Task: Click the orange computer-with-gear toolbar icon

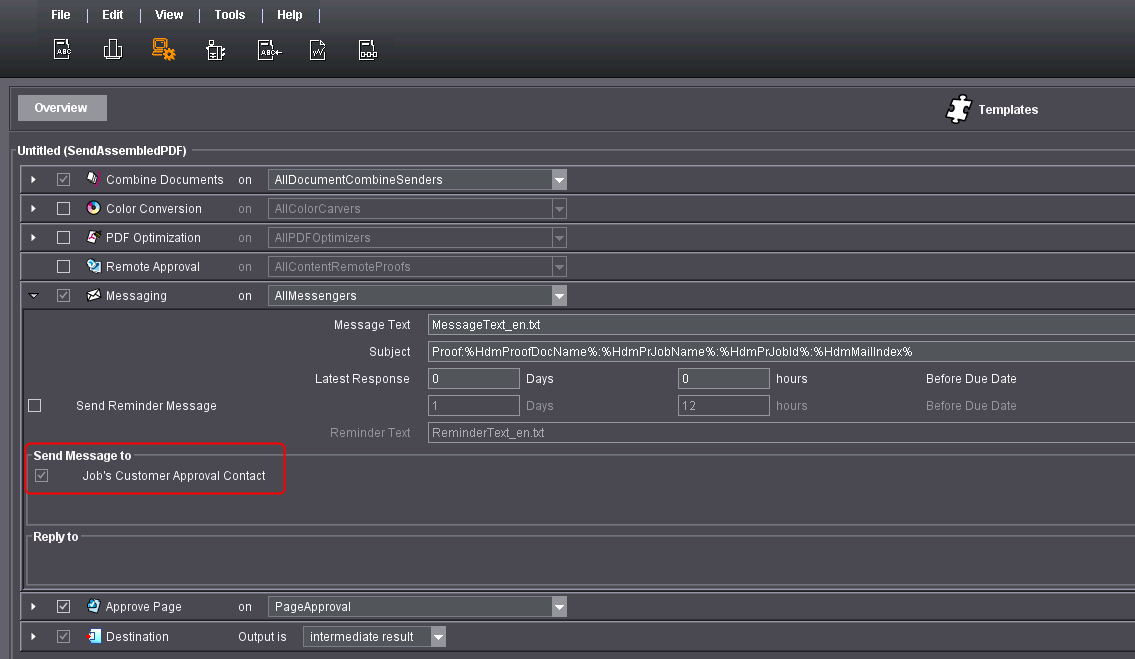Action: click(x=163, y=49)
